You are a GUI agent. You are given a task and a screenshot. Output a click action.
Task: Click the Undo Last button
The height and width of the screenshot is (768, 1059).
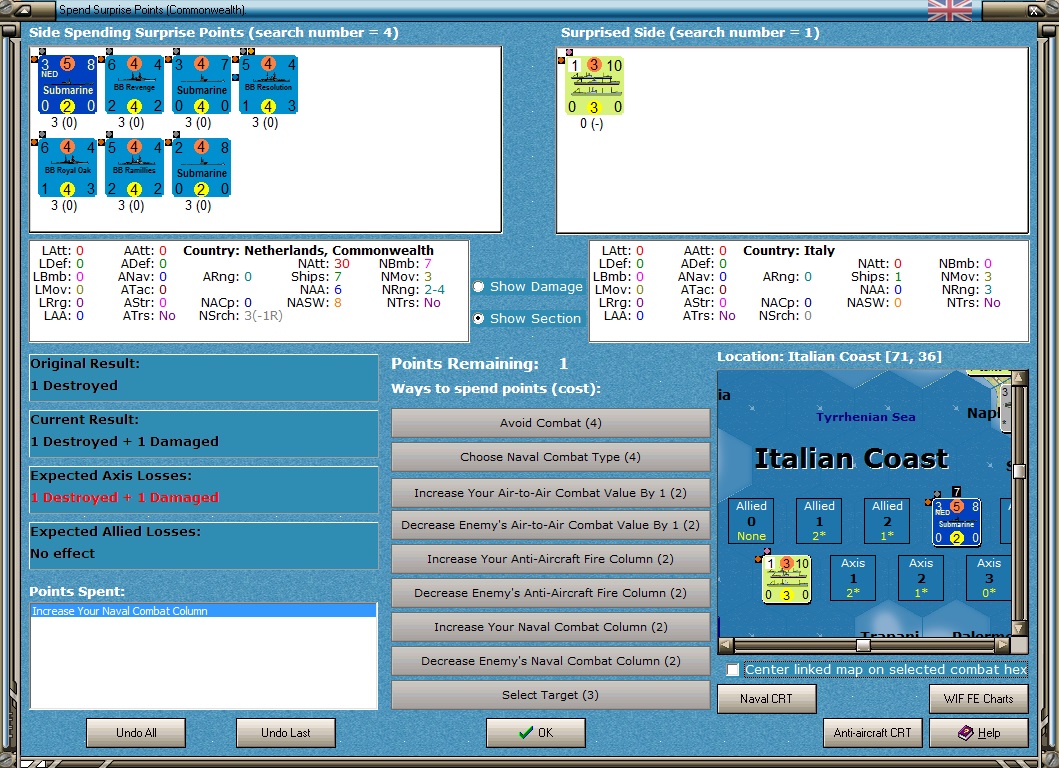coord(286,733)
